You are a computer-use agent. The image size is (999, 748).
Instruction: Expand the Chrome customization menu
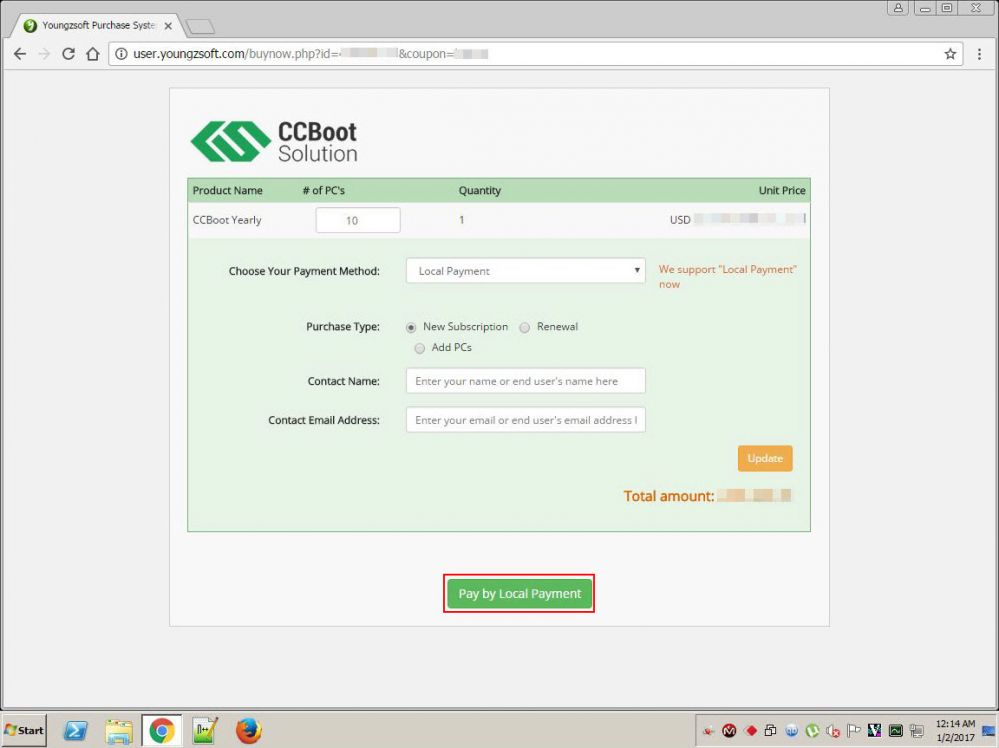980,54
